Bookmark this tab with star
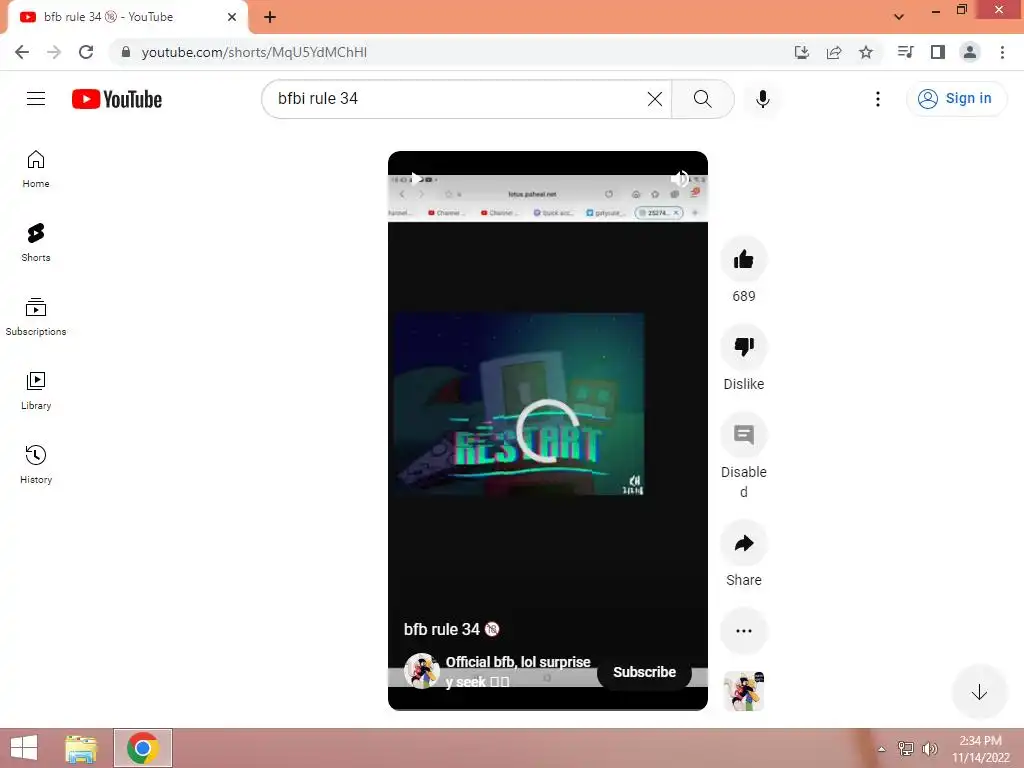This screenshot has height=768, width=1024. coord(866,52)
